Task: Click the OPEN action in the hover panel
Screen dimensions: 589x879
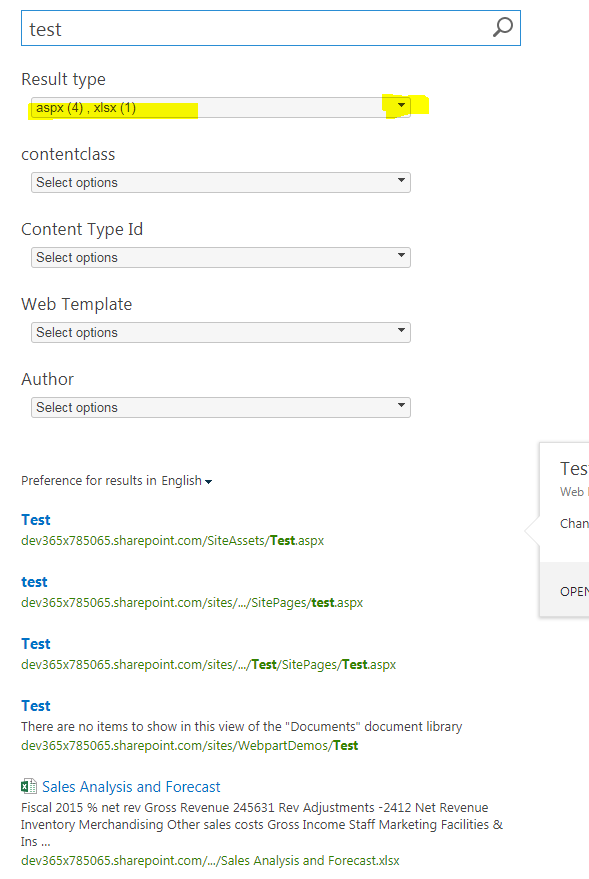Action: click(x=576, y=591)
